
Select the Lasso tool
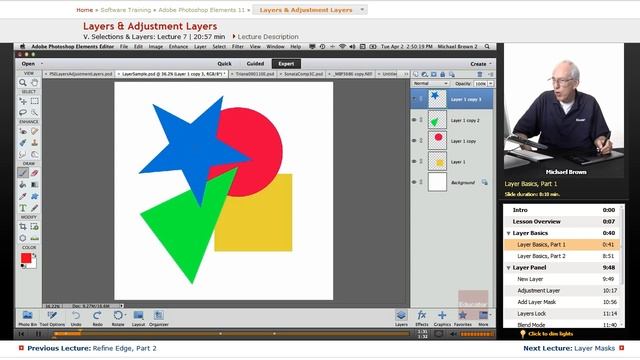(23, 112)
